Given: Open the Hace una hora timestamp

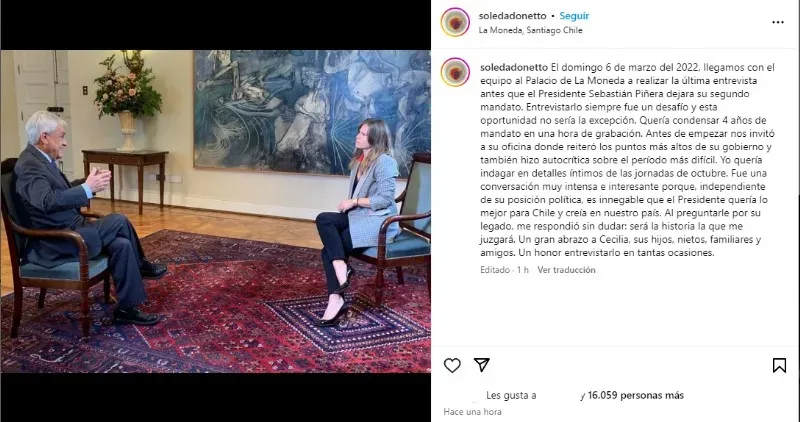Looking at the screenshot, I should (x=472, y=412).
